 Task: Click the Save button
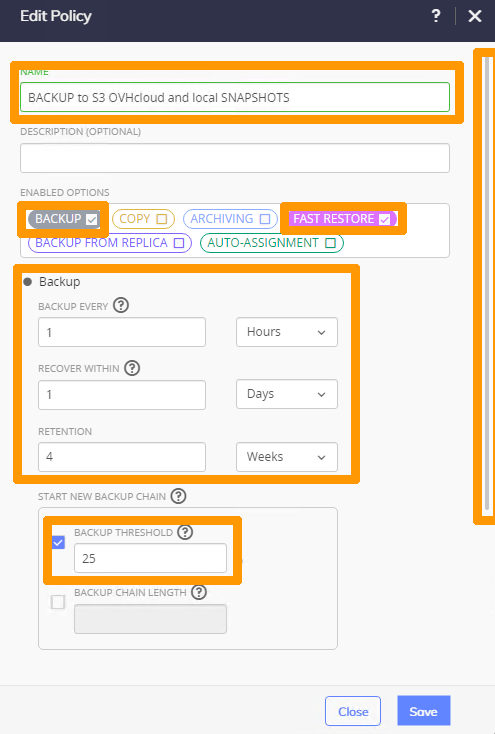(424, 711)
